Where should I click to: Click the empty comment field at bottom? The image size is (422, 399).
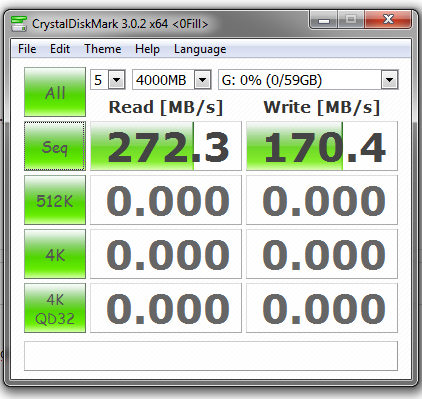211,356
